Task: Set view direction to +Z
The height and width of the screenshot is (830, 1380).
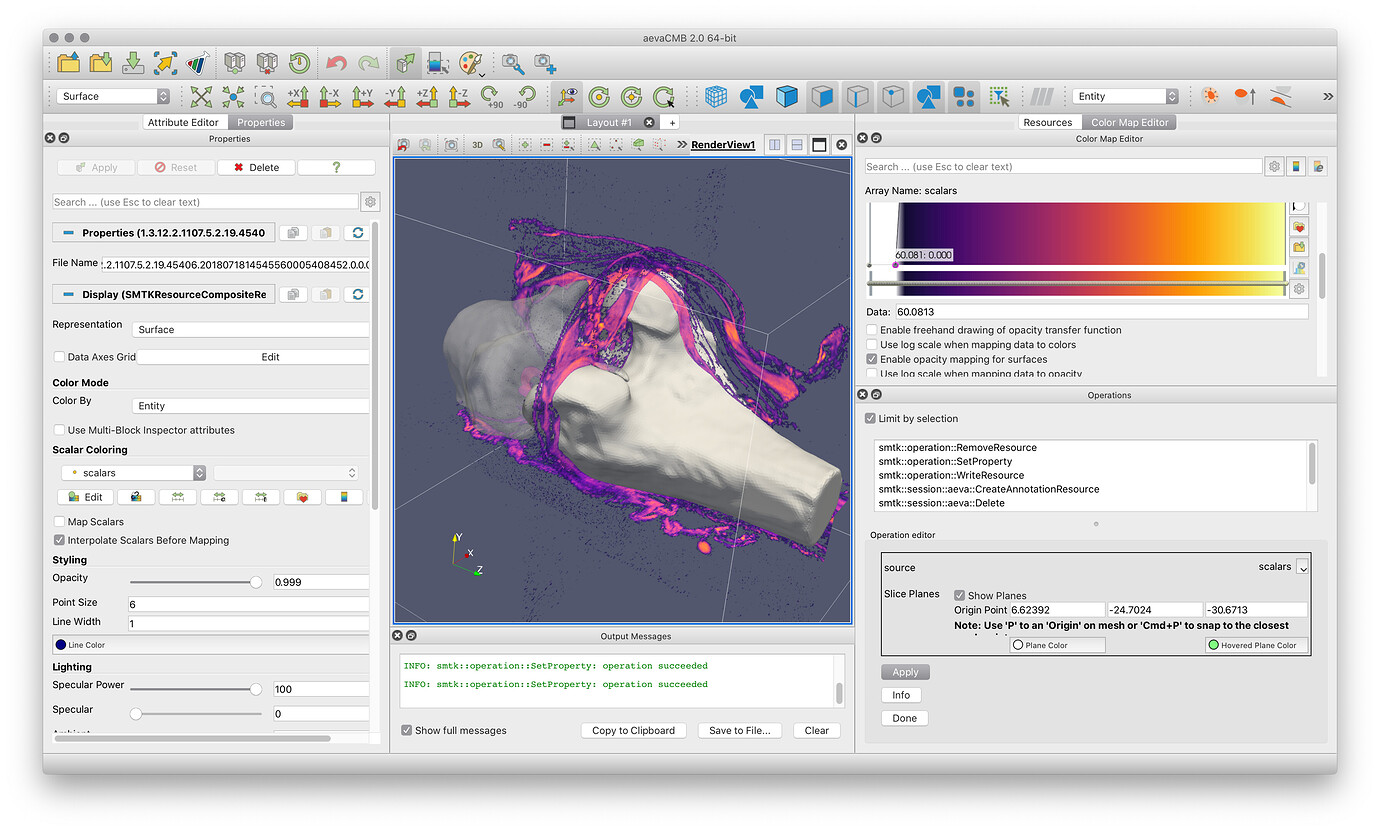Action: 427,96
